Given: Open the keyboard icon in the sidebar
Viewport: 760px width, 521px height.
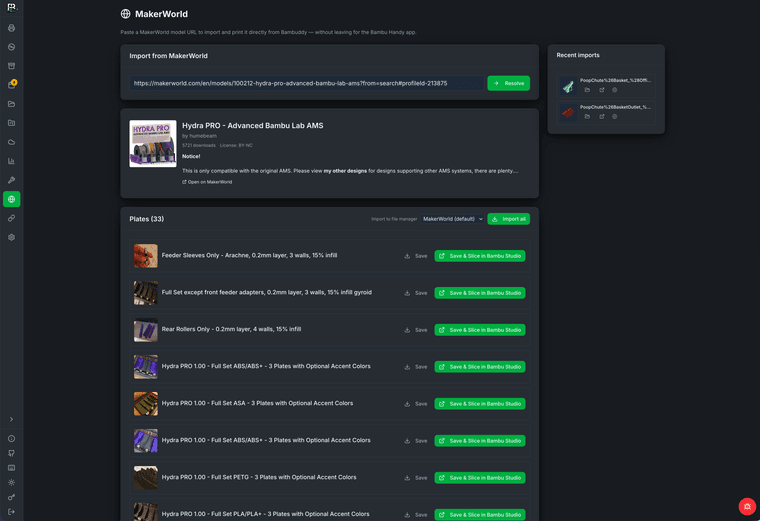Looking at the screenshot, I should point(11,468).
